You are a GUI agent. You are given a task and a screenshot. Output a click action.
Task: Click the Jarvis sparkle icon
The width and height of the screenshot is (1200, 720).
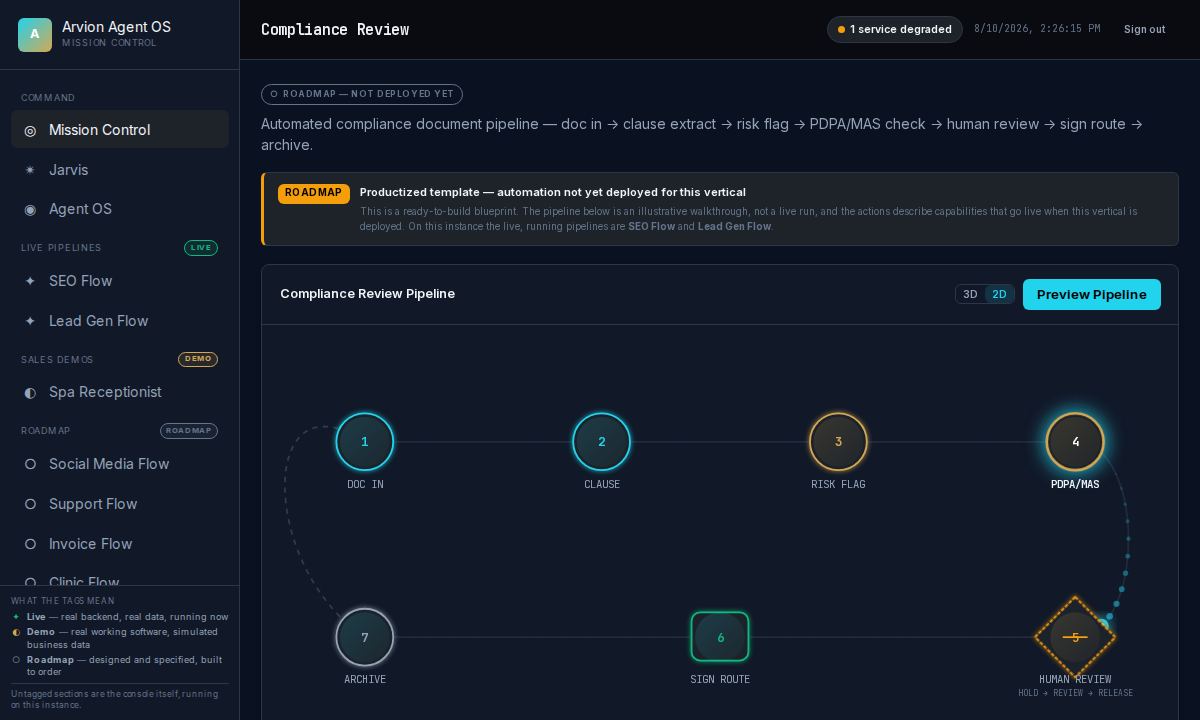coord(30,170)
